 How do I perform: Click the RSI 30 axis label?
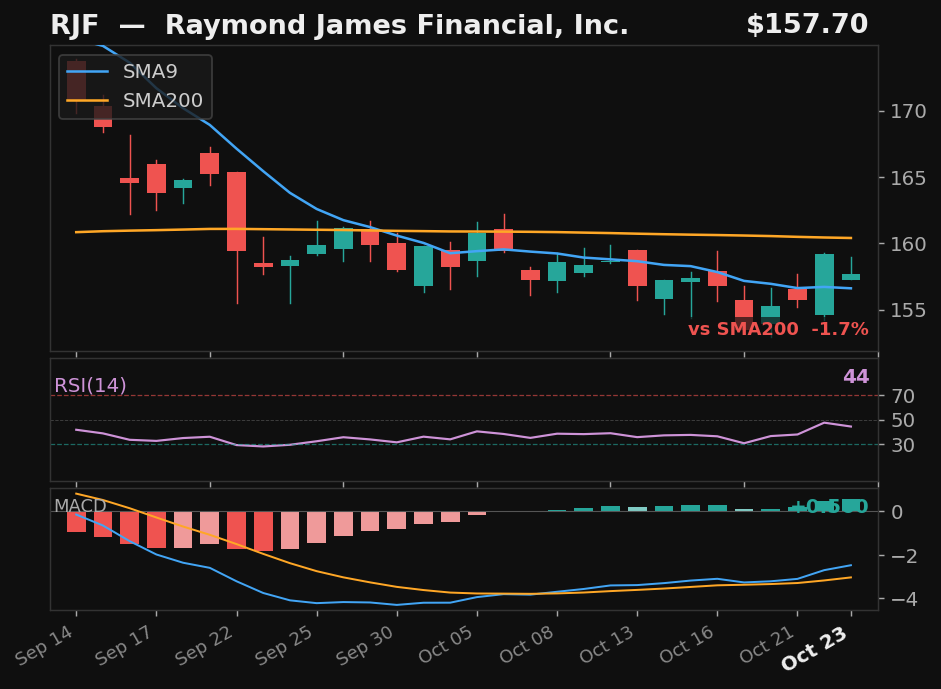(903, 445)
